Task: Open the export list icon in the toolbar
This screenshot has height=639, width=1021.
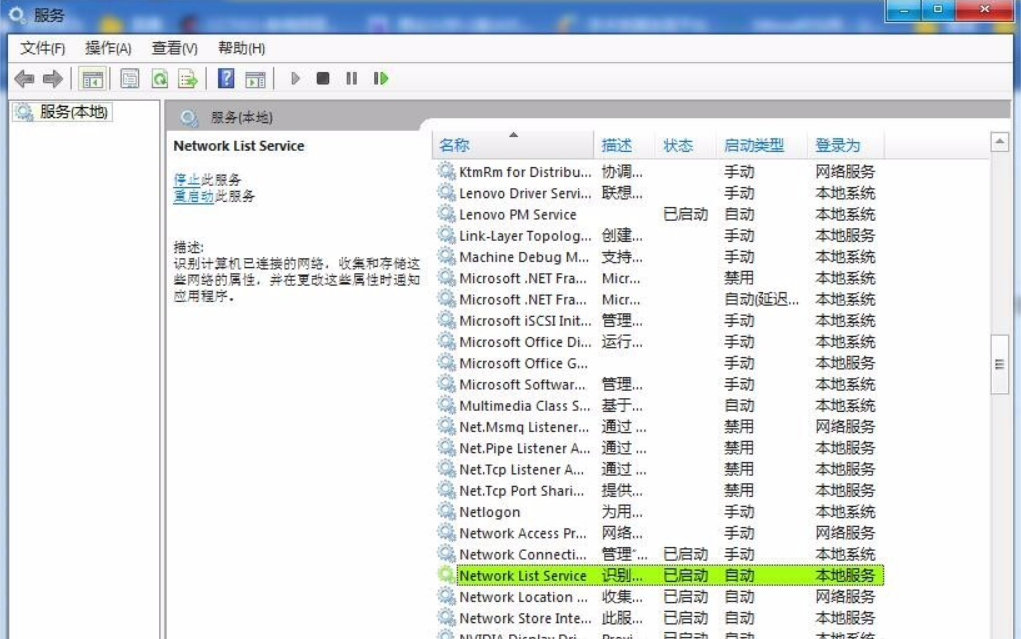Action: [x=186, y=79]
